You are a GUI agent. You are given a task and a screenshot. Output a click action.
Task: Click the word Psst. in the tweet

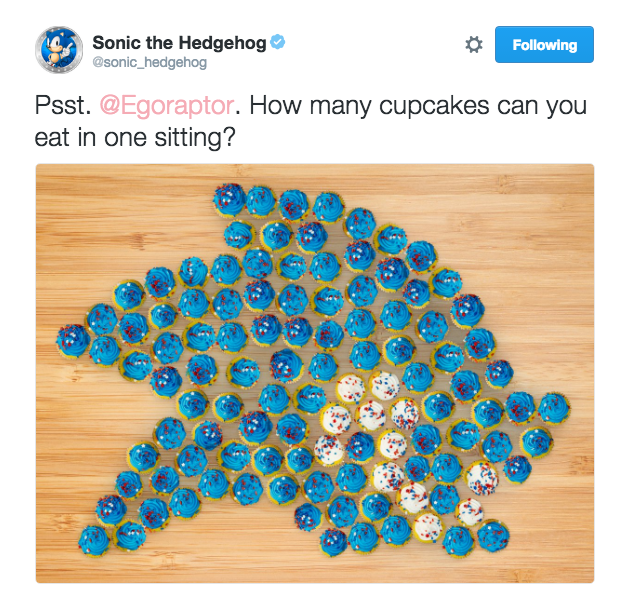tap(63, 106)
